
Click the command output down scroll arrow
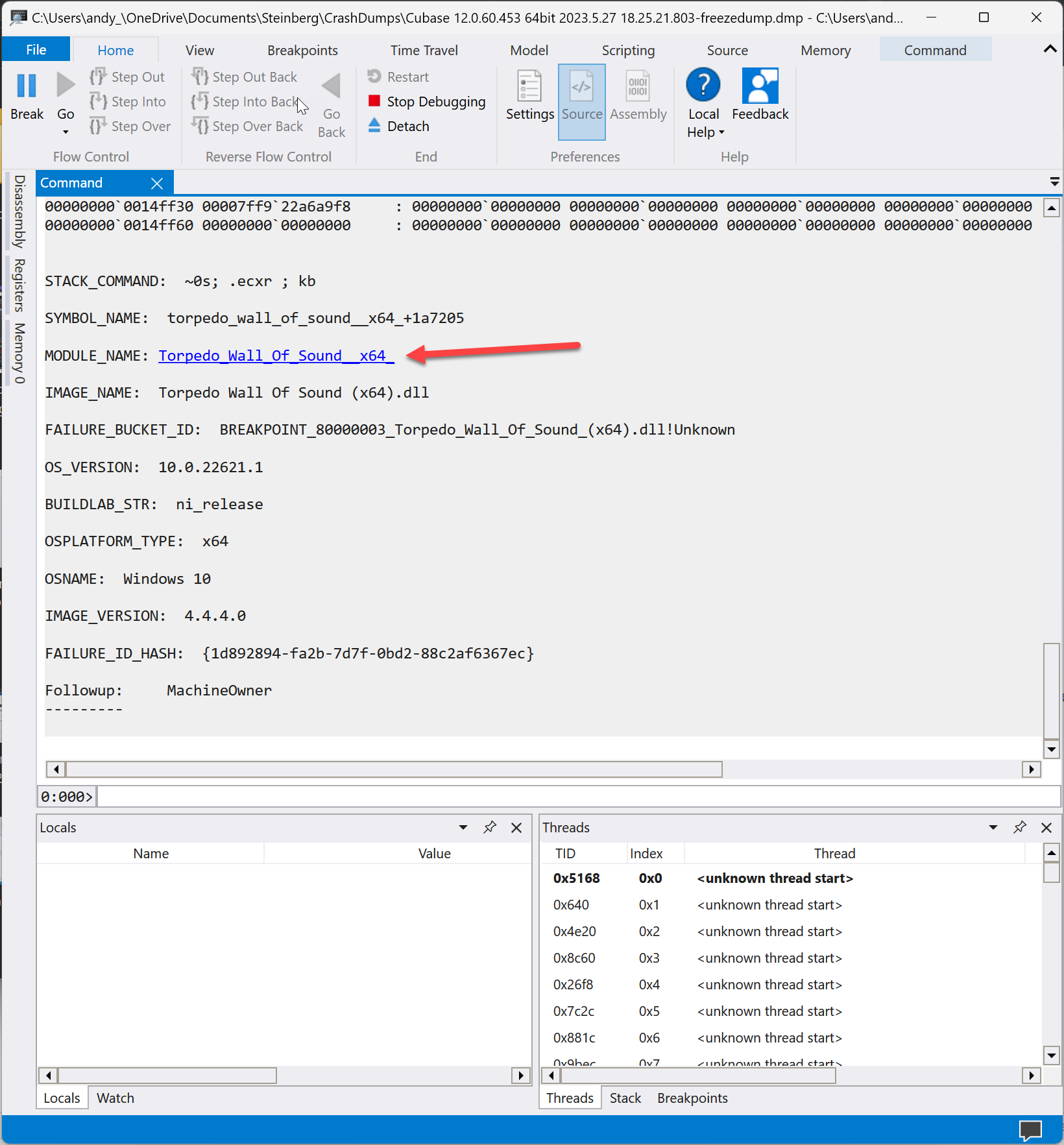pyautogui.click(x=1052, y=749)
